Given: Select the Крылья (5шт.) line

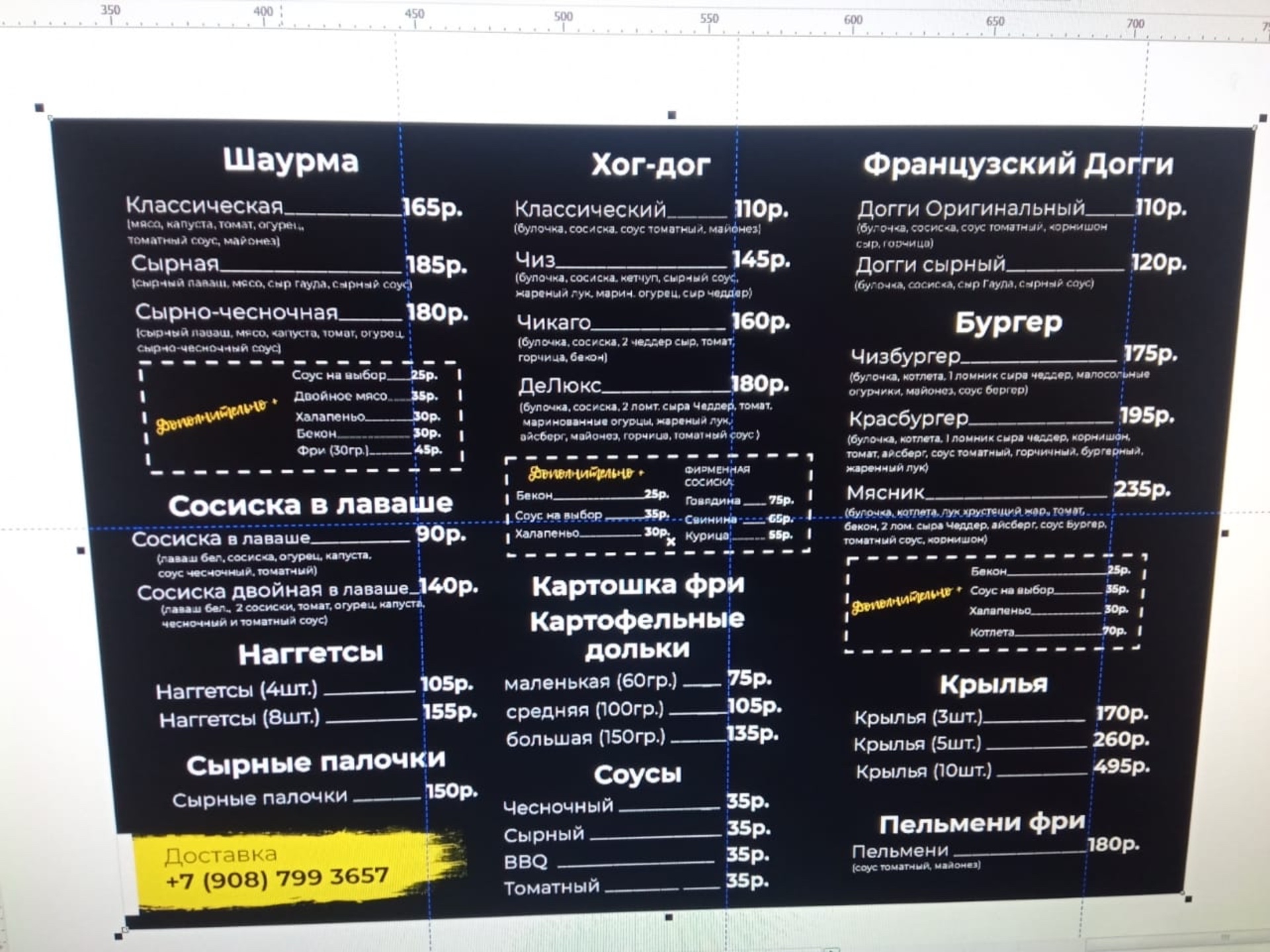Looking at the screenshot, I should [x=1001, y=742].
